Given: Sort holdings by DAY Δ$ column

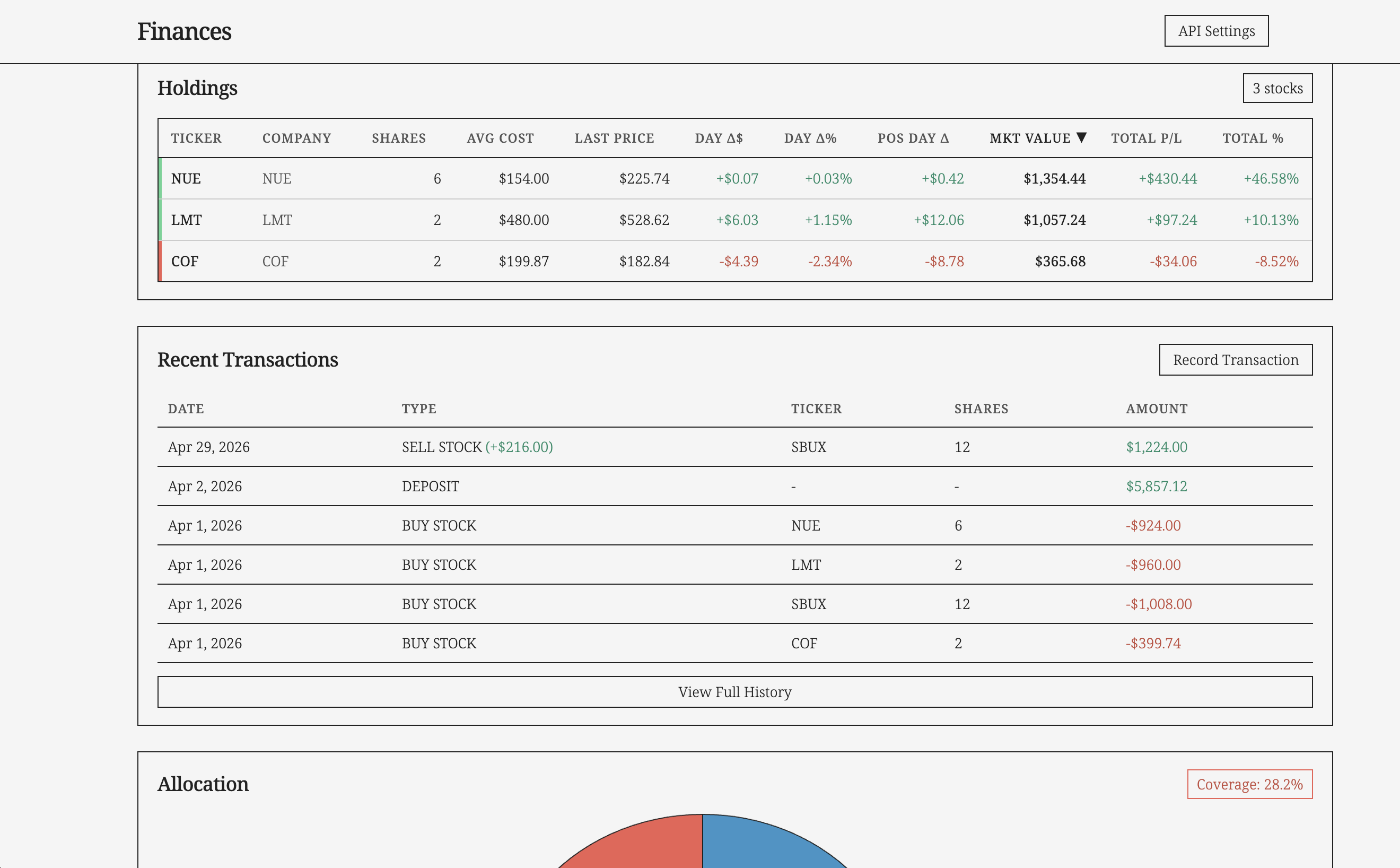Looking at the screenshot, I should pos(719,138).
